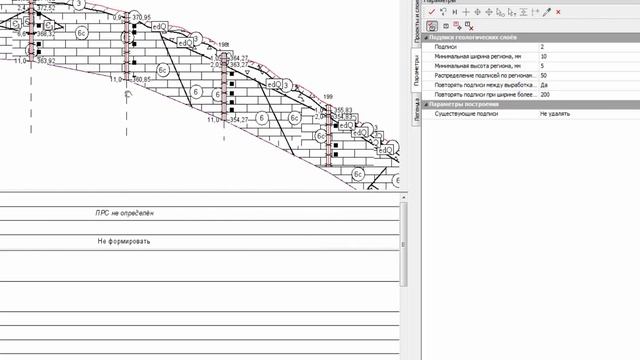Click the 'ПРС не определён' table cell

[x=124, y=213]
